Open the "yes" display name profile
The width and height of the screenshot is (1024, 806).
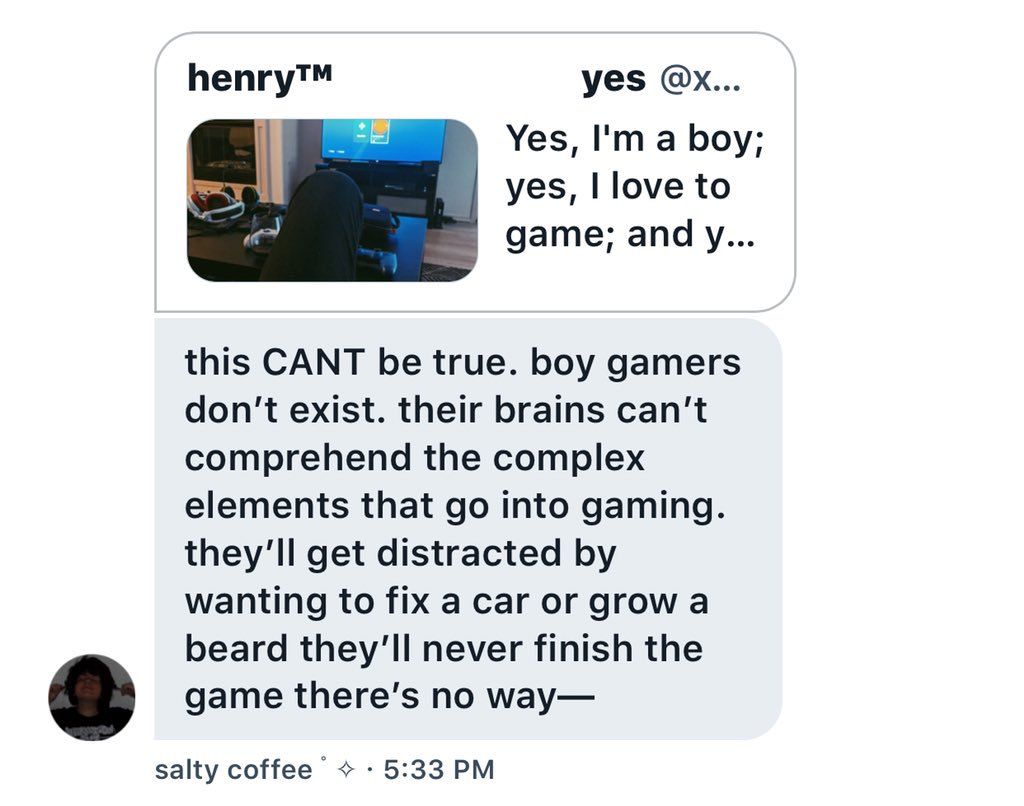click(613, 80)
